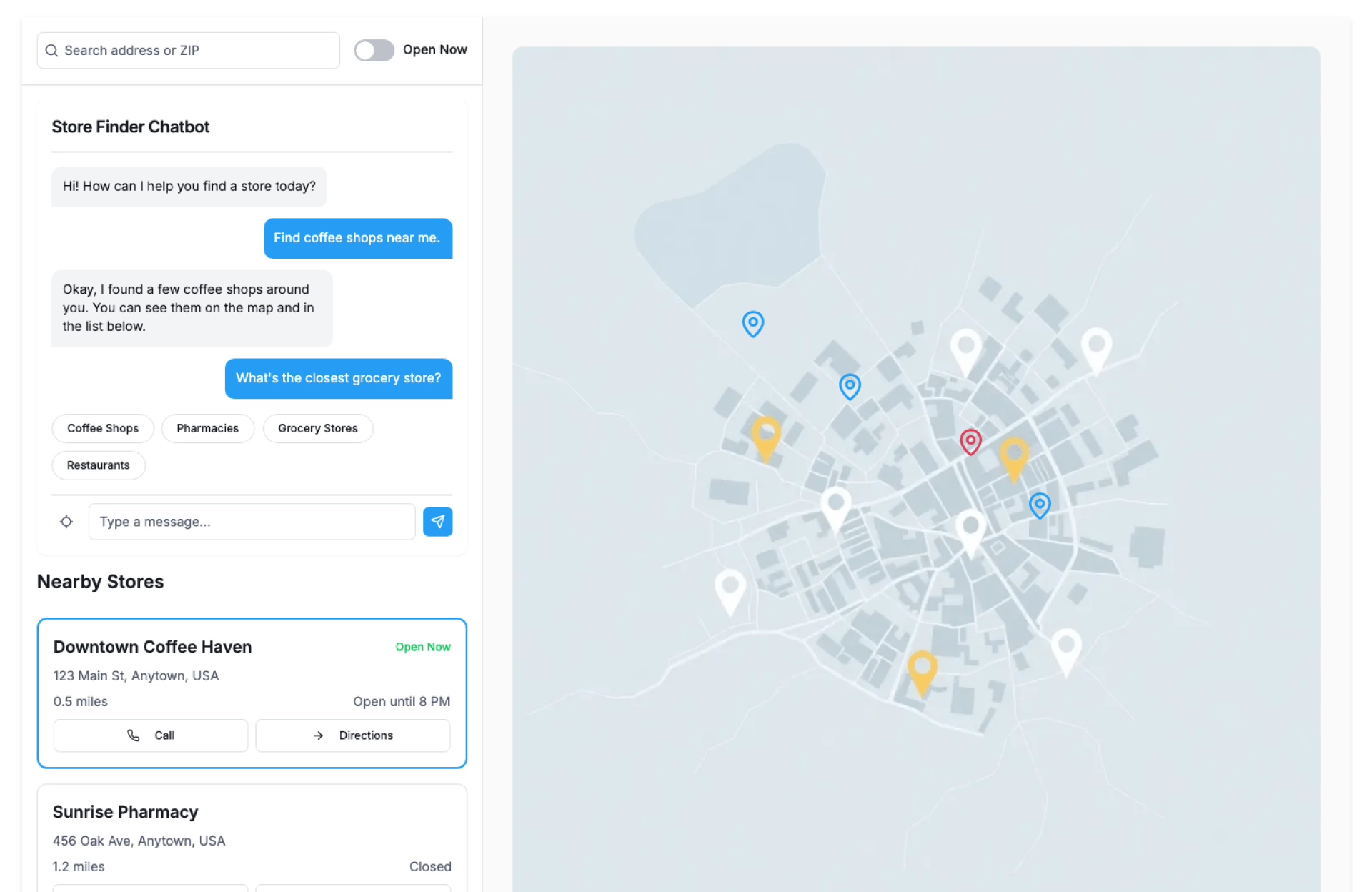This screenshot has height=892, width=1372.
Task: Click the arrow icon on the Directions button
Action: (319, 735)
